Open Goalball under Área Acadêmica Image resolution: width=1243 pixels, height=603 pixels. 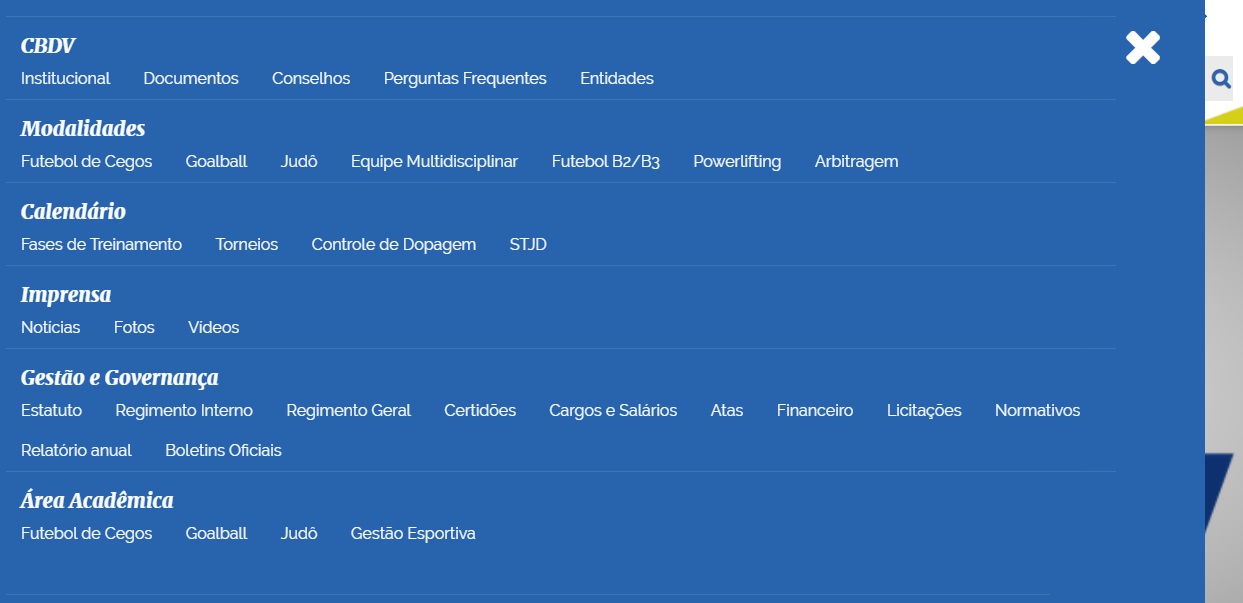[x=216, y=533]
